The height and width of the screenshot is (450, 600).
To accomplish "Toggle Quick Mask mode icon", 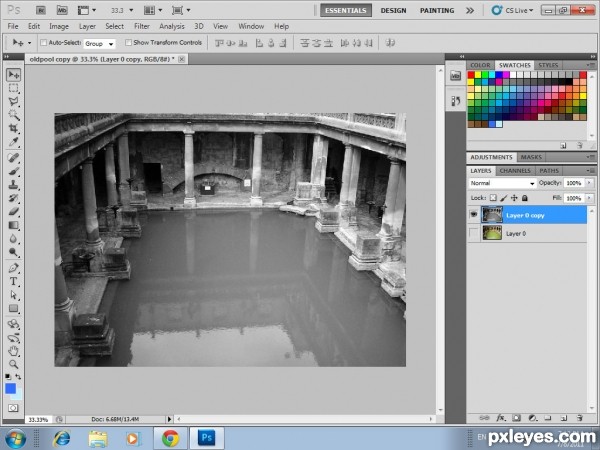I will tap(13, 408).
